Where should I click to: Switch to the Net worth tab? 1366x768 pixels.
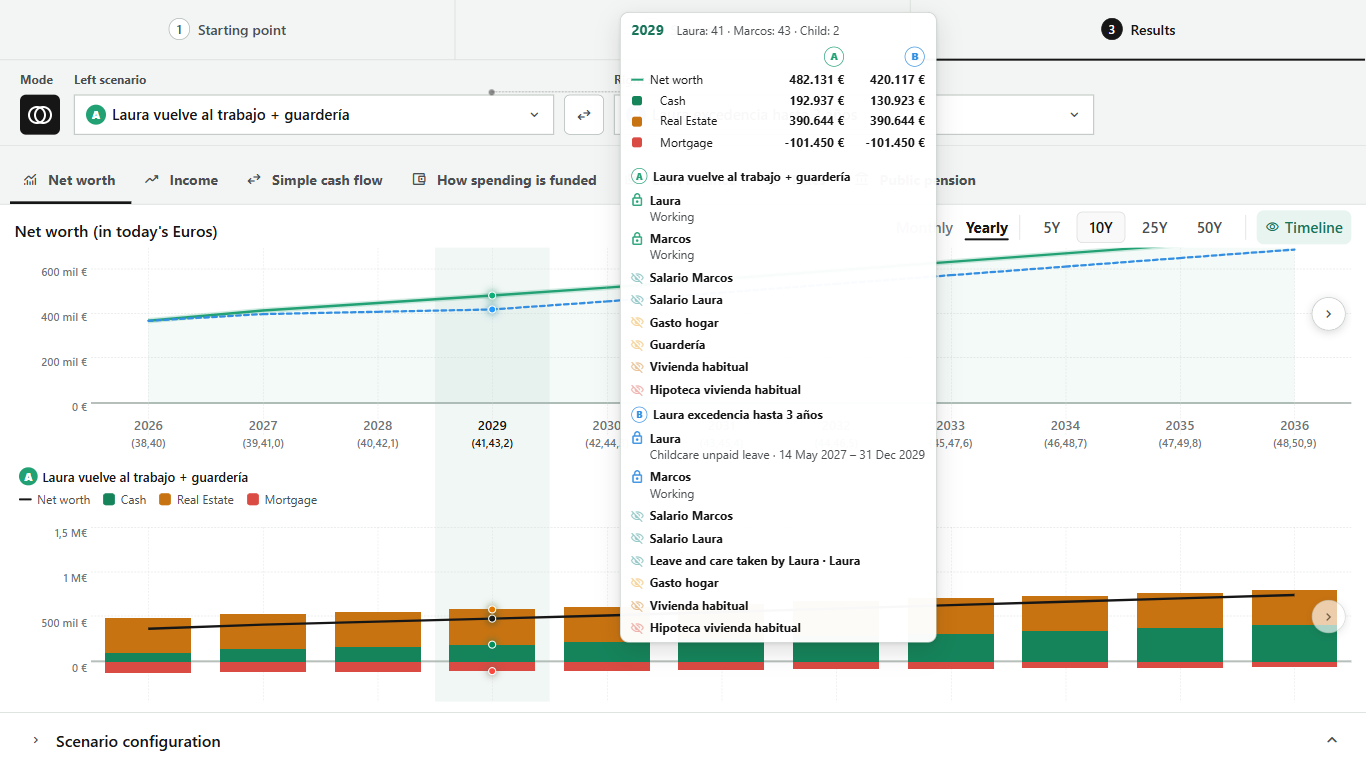tap(69, 181)
